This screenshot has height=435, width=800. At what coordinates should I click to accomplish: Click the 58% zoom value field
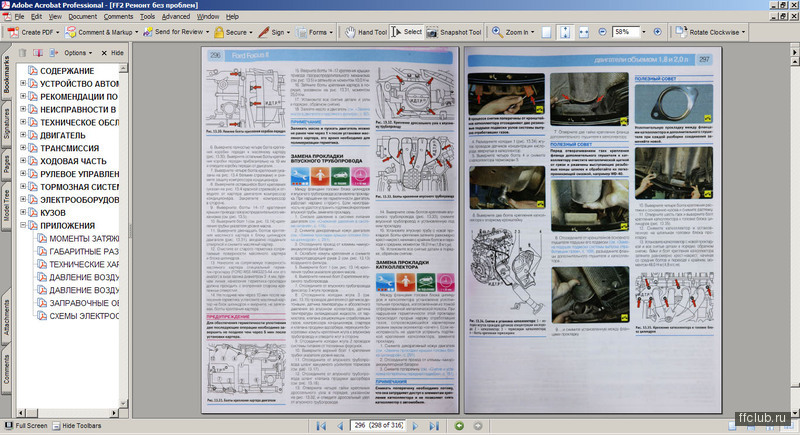(x=626, y=32)
